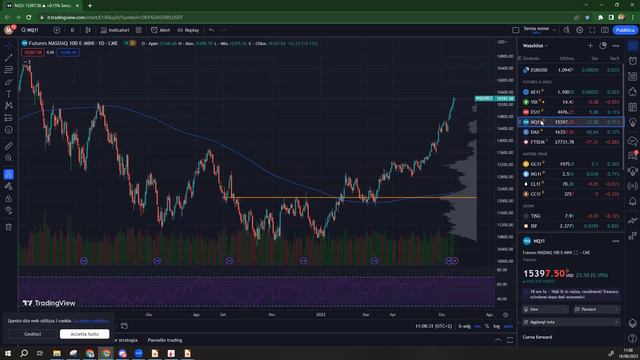Open the emoji icons tool
Image resolution: width=640 pixels, height=360 pixels.
point(9,130)
